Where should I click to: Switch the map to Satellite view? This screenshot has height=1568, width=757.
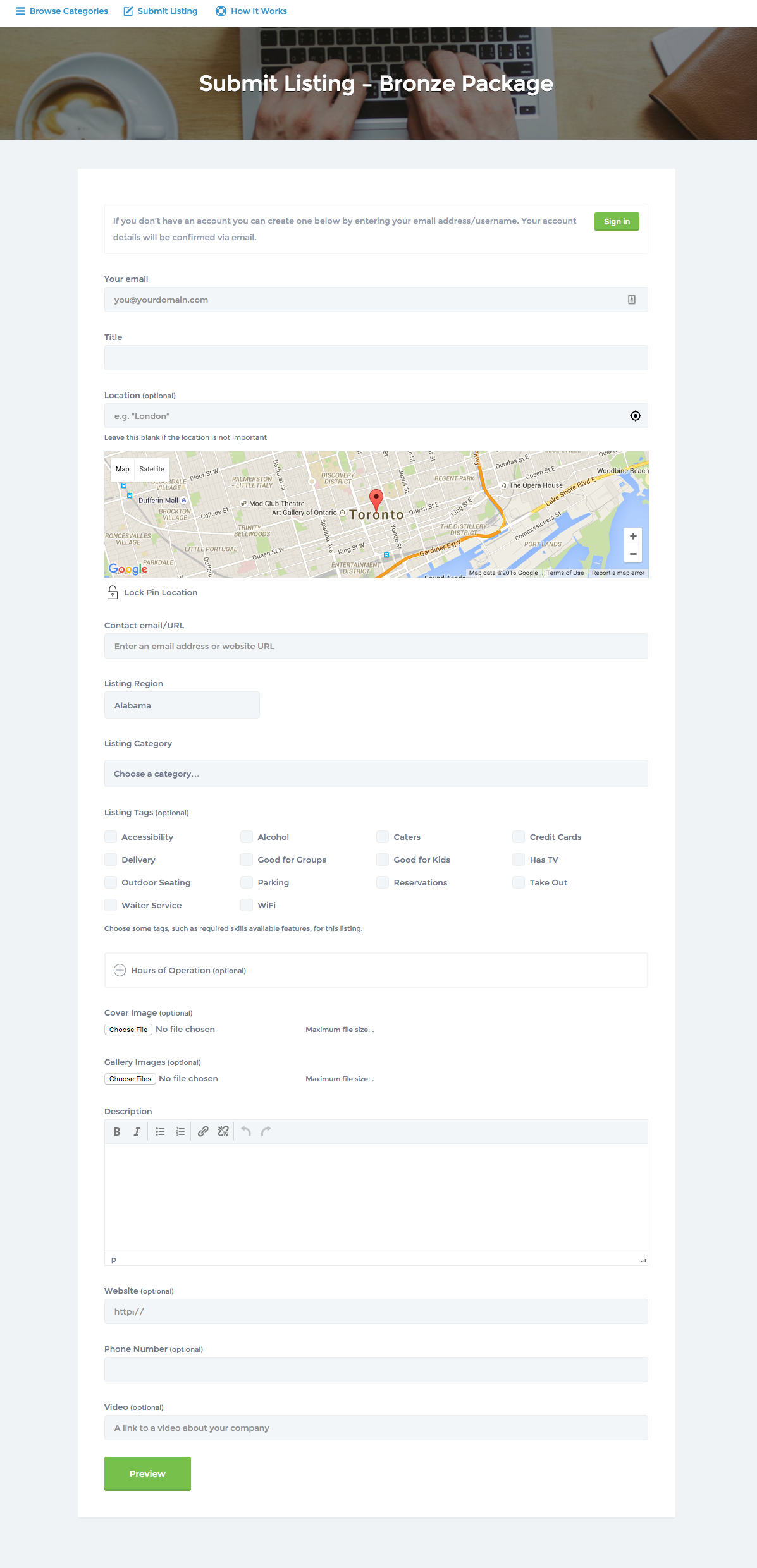pos(152,469)
